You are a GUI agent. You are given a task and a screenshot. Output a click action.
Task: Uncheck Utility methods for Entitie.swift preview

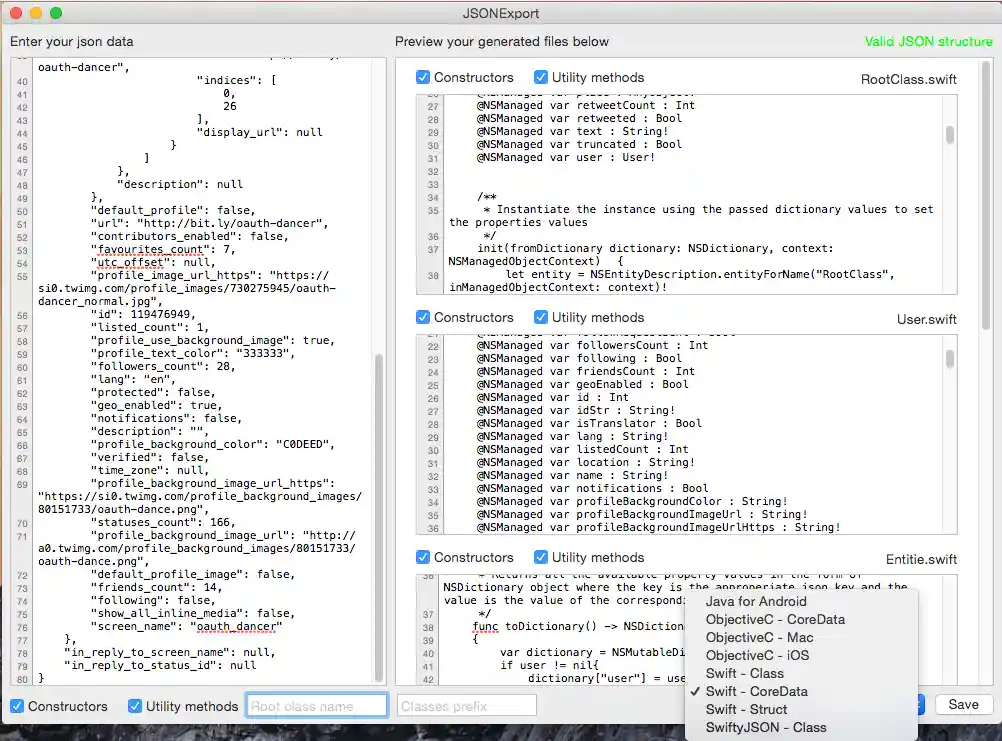click(541, 557)
